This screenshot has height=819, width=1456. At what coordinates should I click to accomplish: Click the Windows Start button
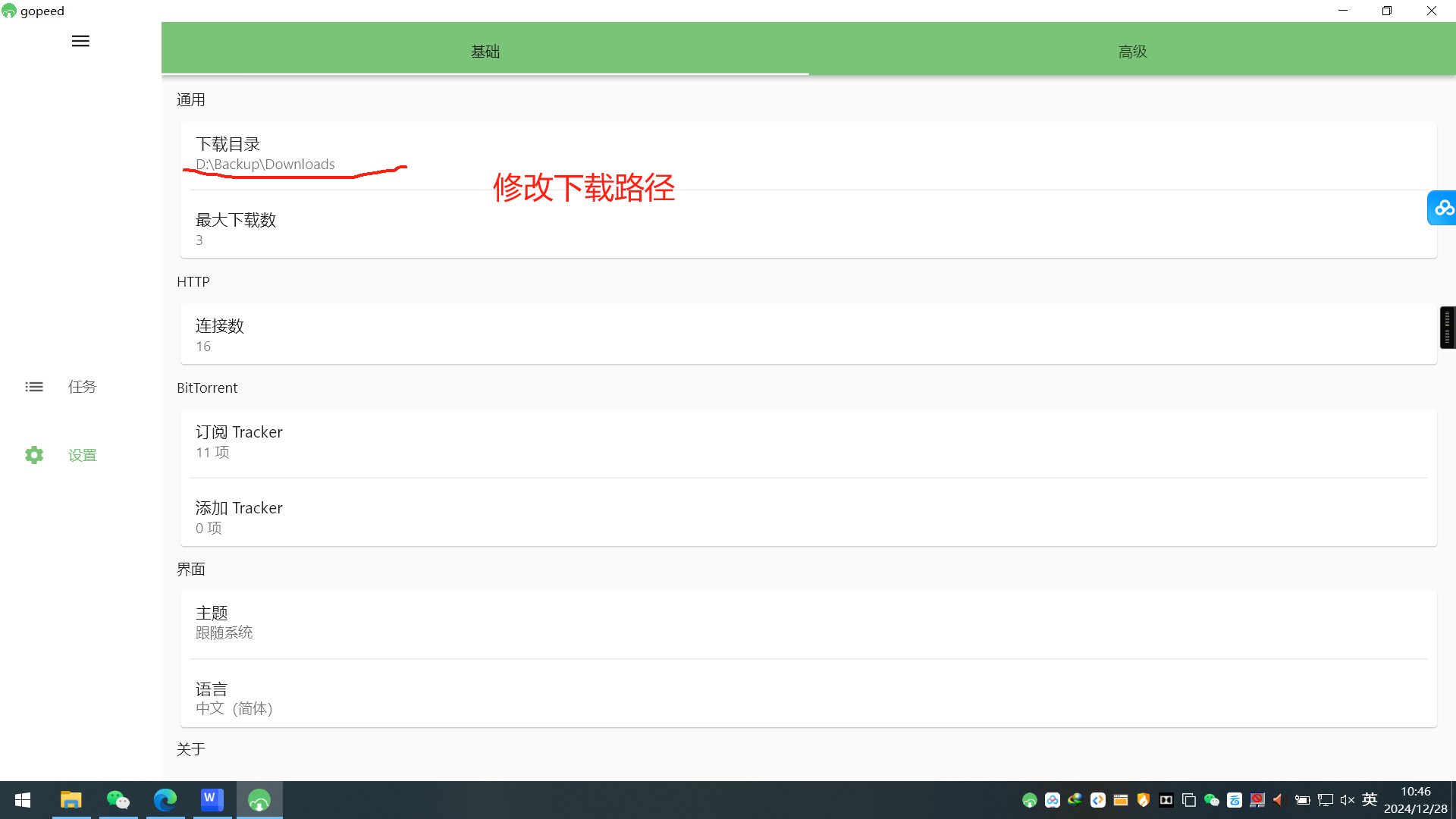tap(21, 799)
